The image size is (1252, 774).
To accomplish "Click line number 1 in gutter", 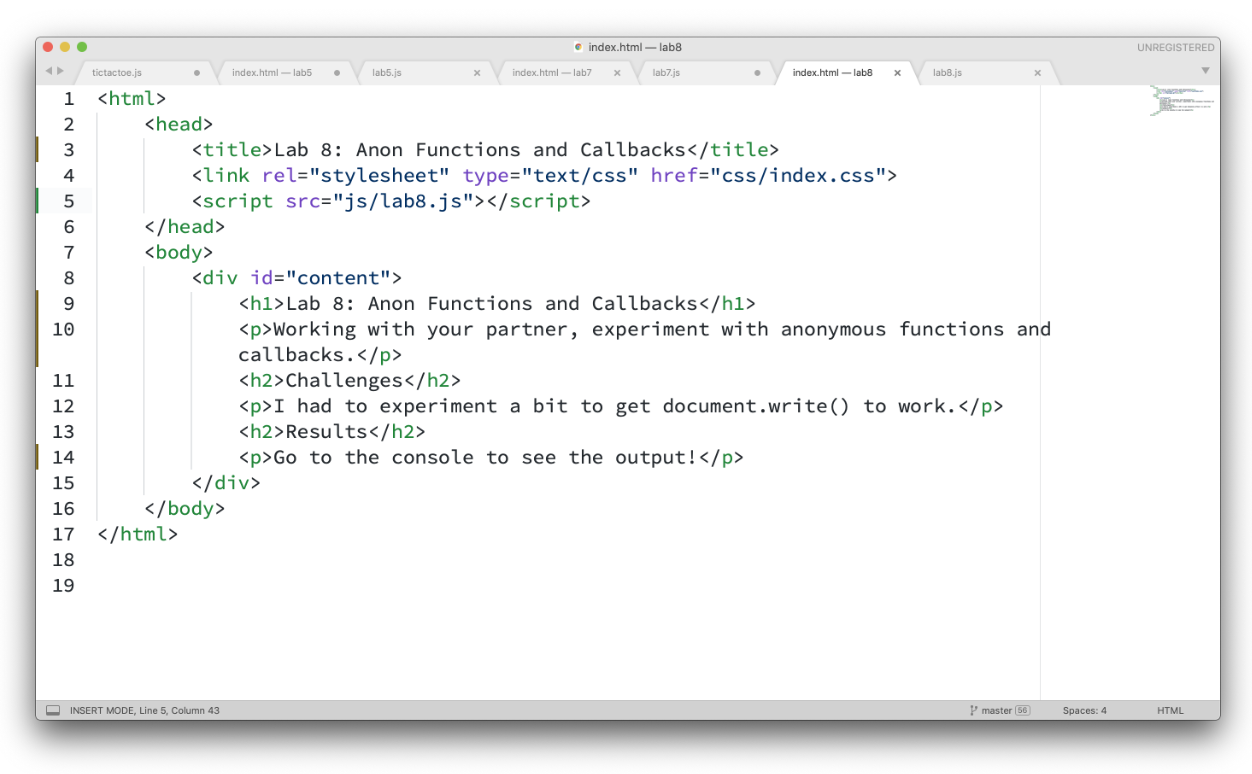I will tap(69, 99).
